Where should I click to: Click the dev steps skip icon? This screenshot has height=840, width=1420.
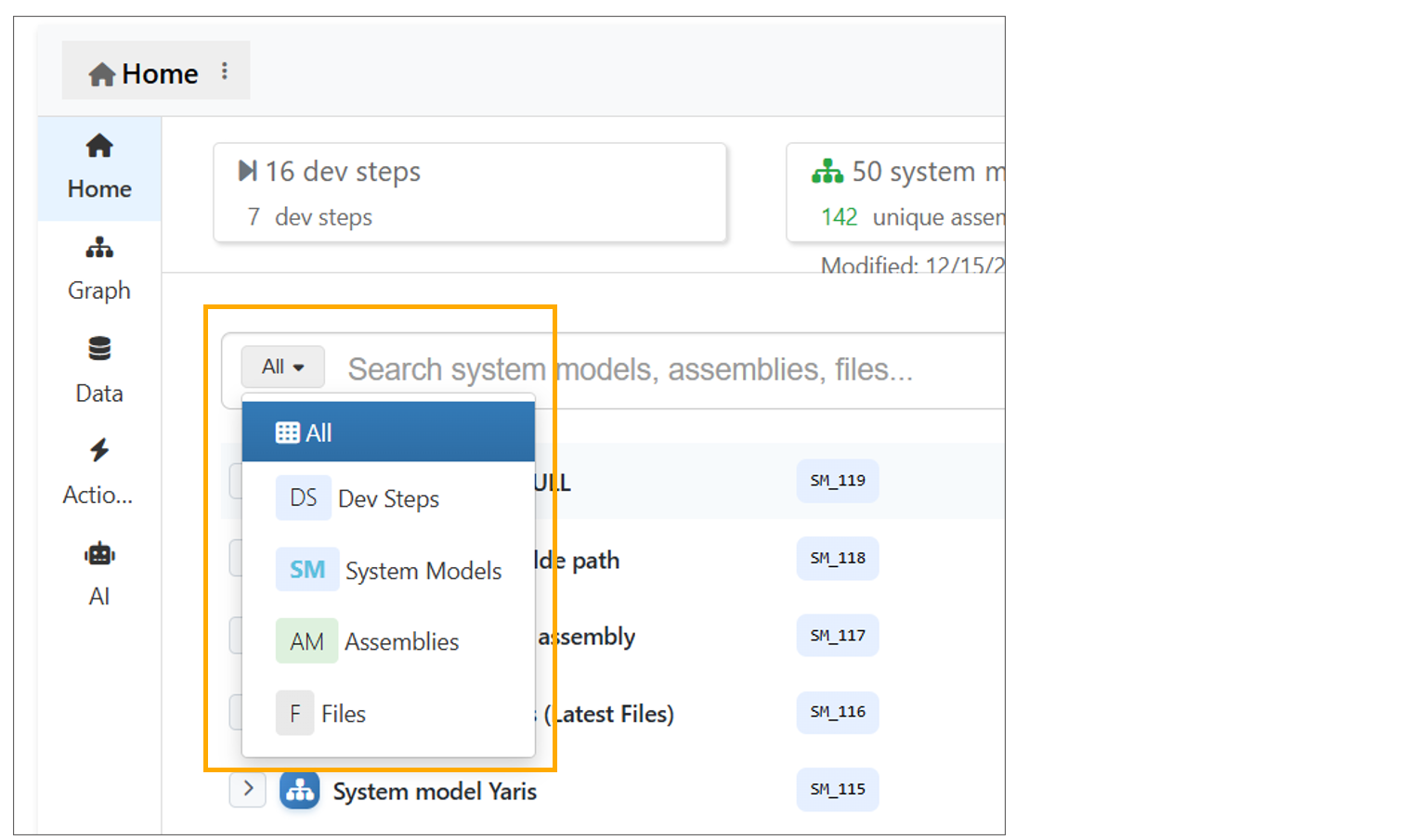247,171
